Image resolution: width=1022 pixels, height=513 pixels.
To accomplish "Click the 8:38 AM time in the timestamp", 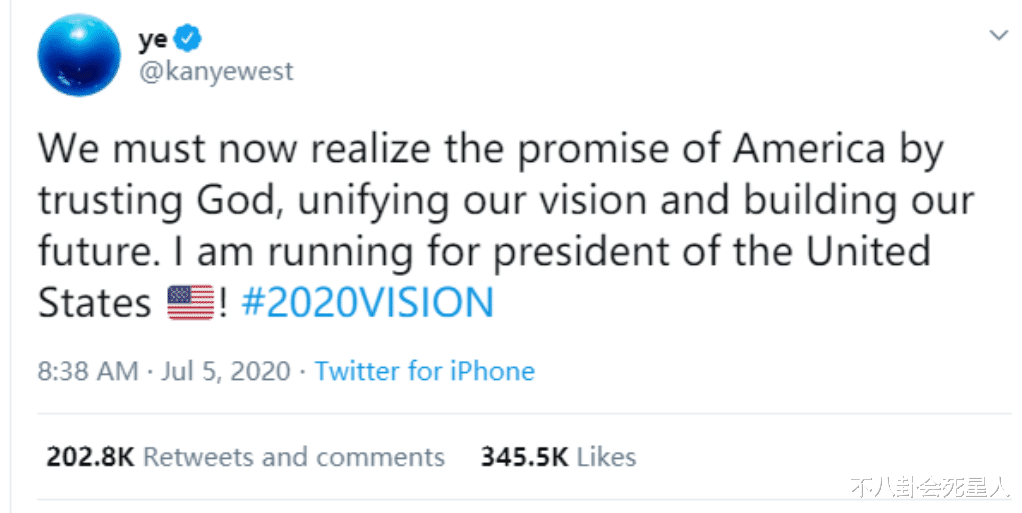I will (88, 371).
